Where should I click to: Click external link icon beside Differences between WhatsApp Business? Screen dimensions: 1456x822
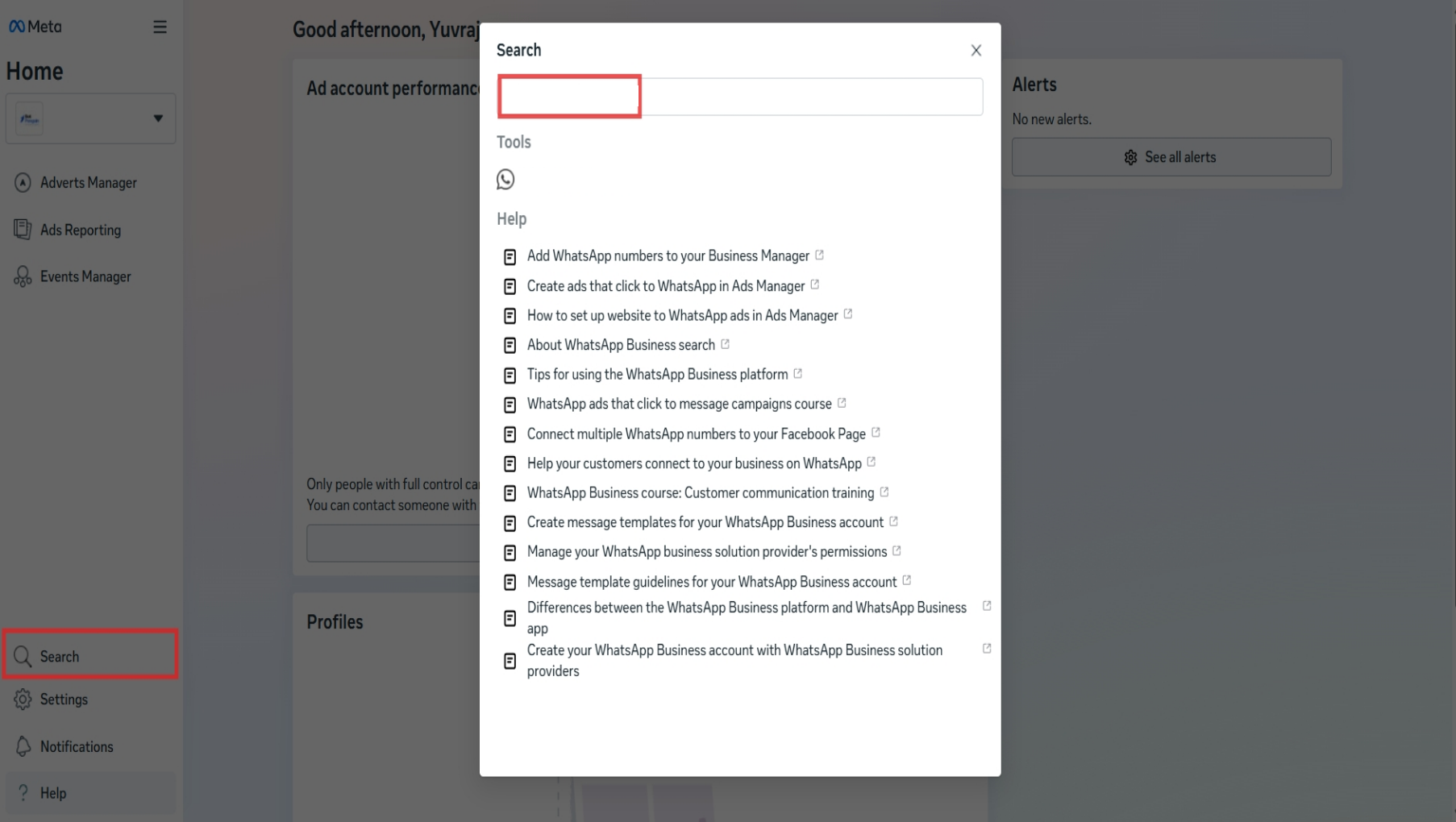point(986,606)
